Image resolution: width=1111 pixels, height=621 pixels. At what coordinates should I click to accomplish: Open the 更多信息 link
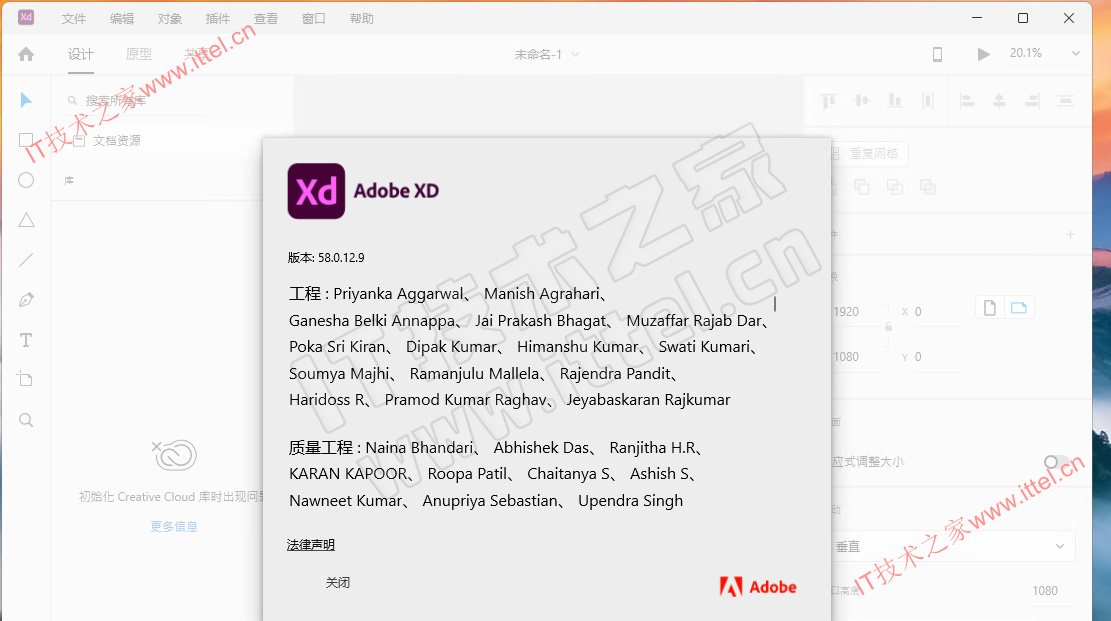coord(174,527)
